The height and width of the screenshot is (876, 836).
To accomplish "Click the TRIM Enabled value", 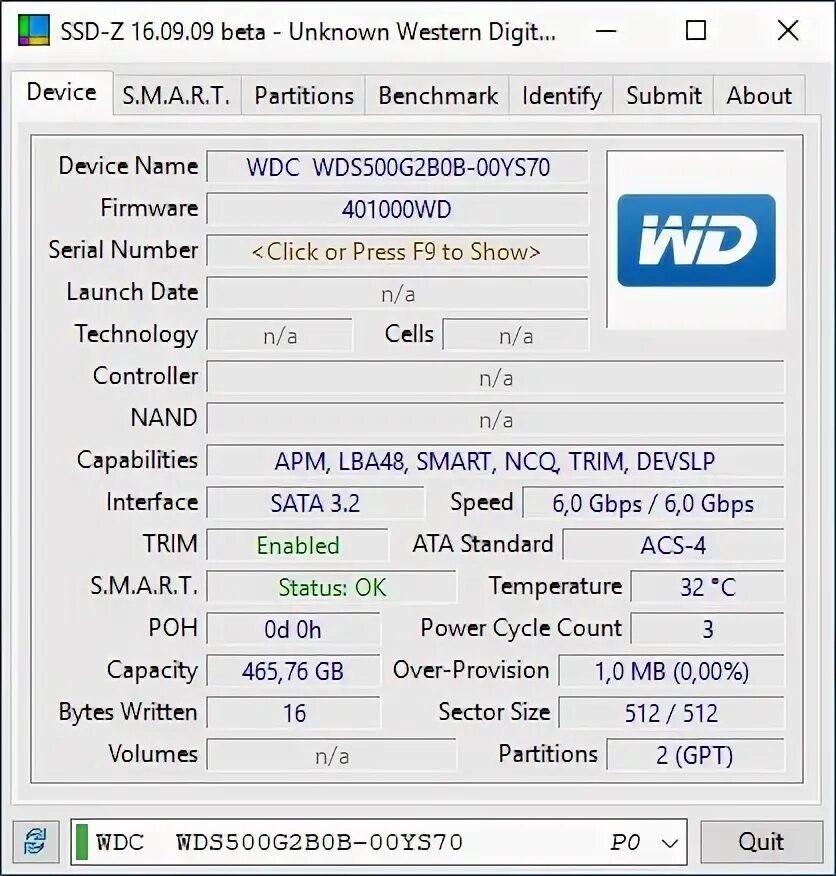I will [297, 545].
